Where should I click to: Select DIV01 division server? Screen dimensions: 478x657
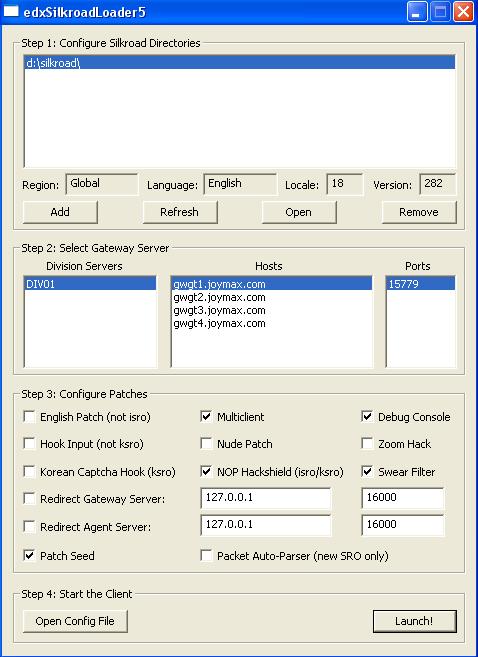tap(90, 284)
